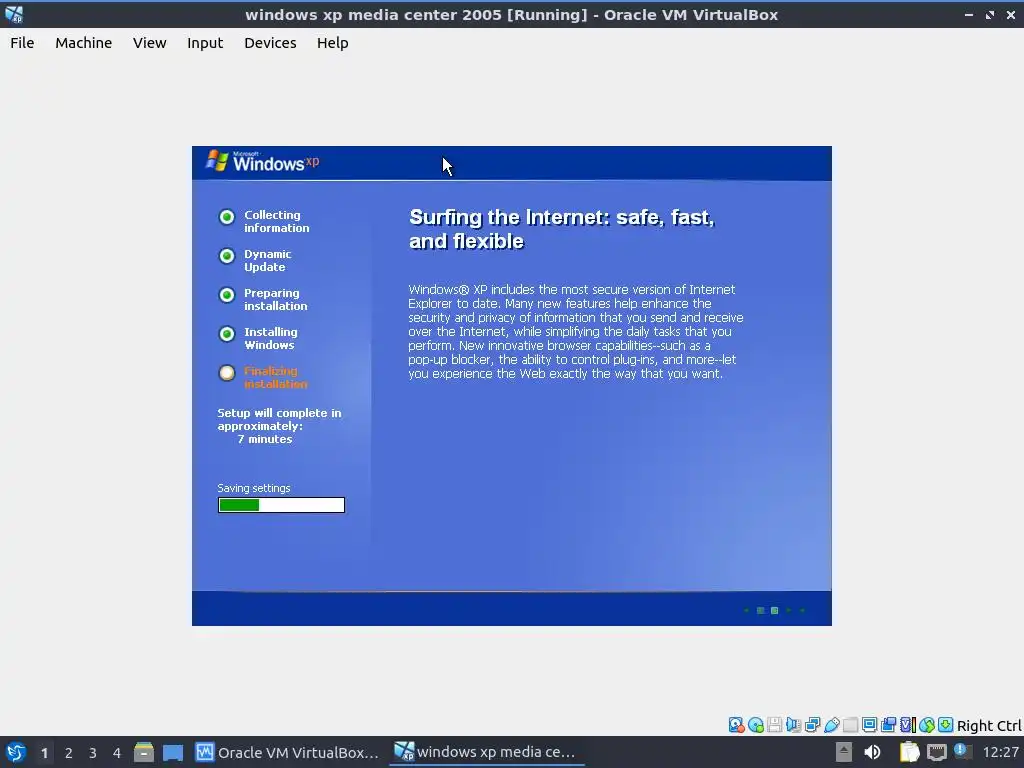Image resolution: width=1024 pixels, height=768 pixels.
Task: Open the Input menu
Action: coord(205,43)
